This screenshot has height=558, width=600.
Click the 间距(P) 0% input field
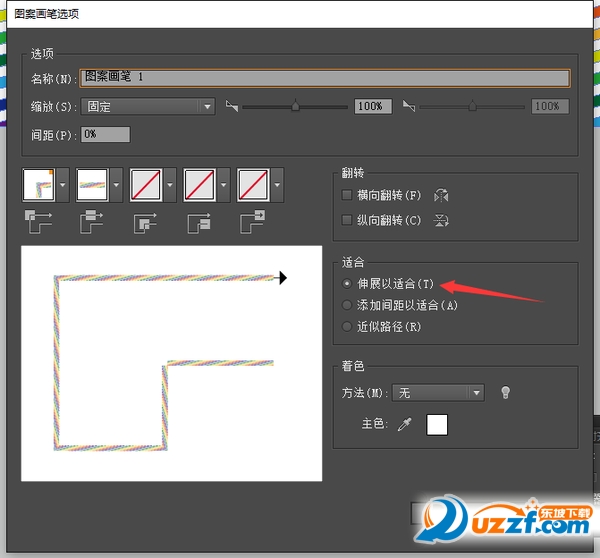tap(105, 134)
